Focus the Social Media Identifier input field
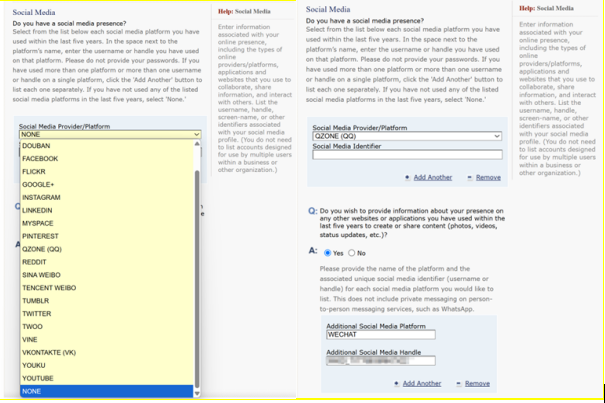Image resolution: width=605 pixels, height=403 pixels. click(x=407, y=155)
